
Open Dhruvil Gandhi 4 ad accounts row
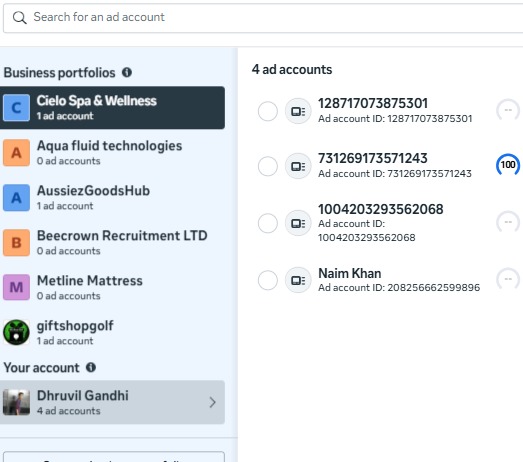tap(112, 402)
